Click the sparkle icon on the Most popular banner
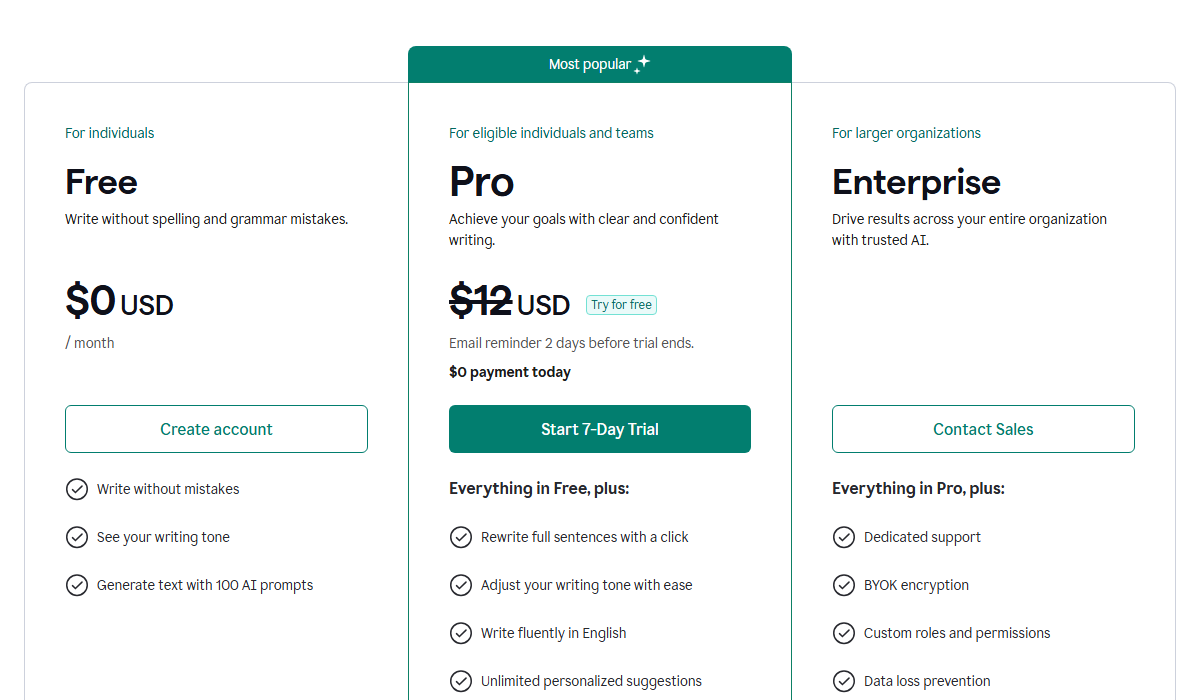Viewport: 1200px width, 700px height. point(643,63)
